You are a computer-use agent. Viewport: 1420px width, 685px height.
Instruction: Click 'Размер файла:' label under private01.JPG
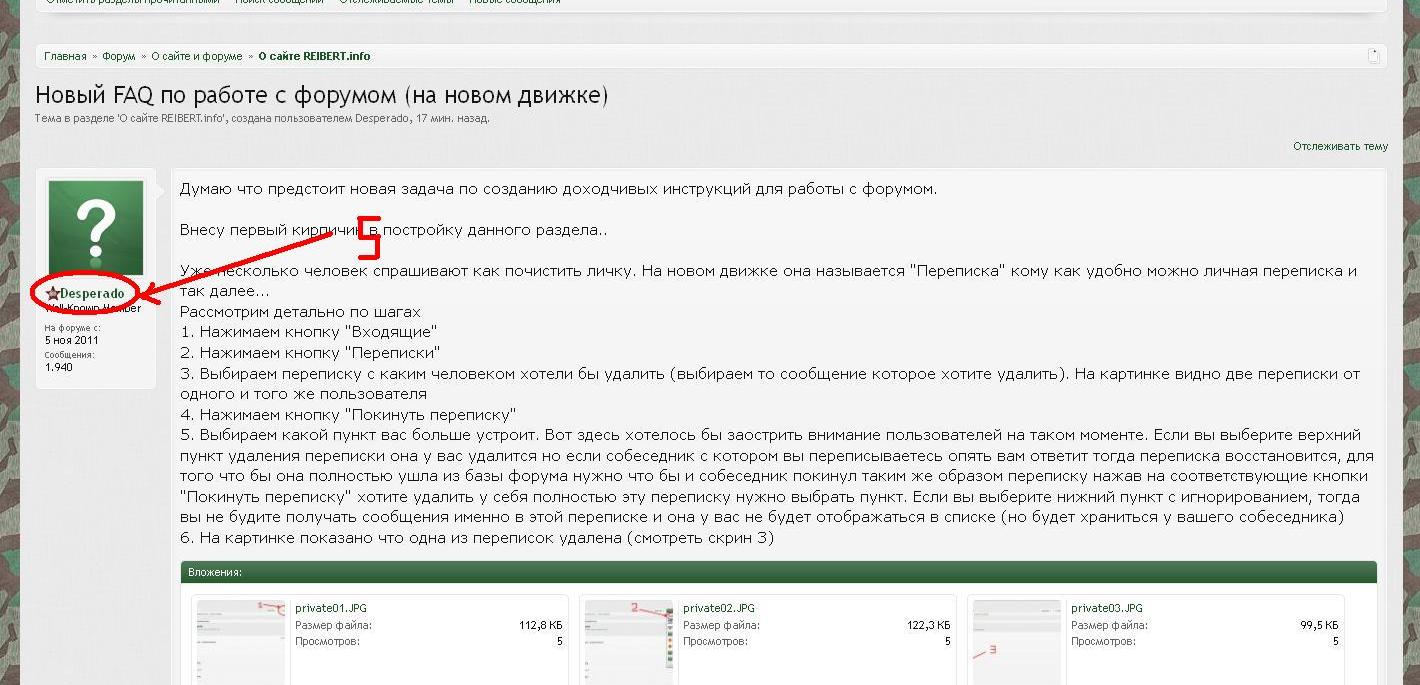(333, 625)
